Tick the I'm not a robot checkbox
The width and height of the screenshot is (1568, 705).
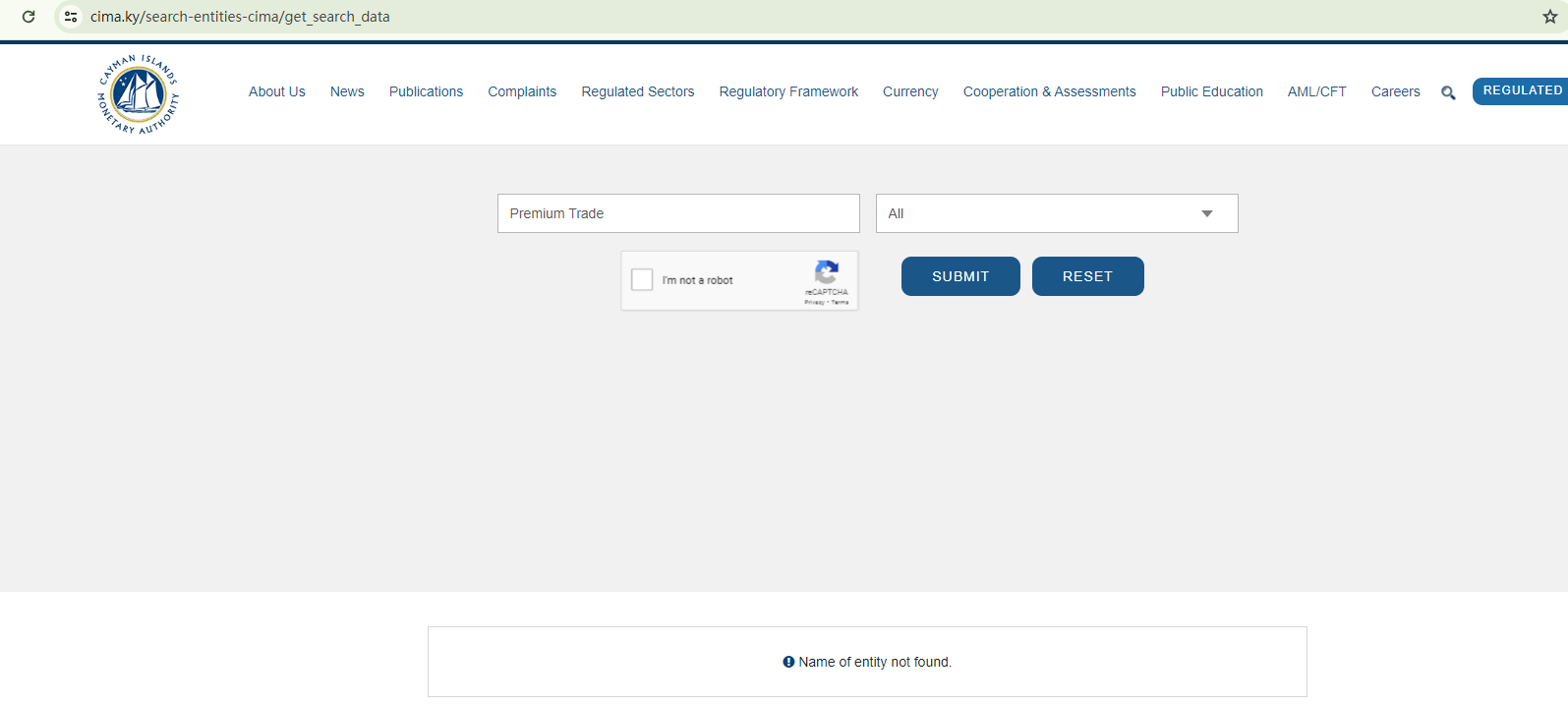[x=642, y=280]
